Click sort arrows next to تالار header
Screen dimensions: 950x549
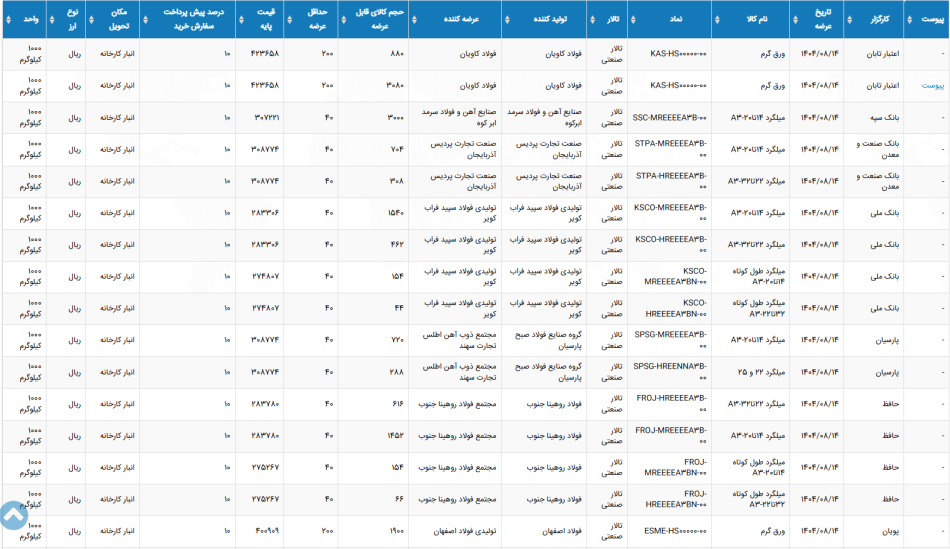(592, 19)
